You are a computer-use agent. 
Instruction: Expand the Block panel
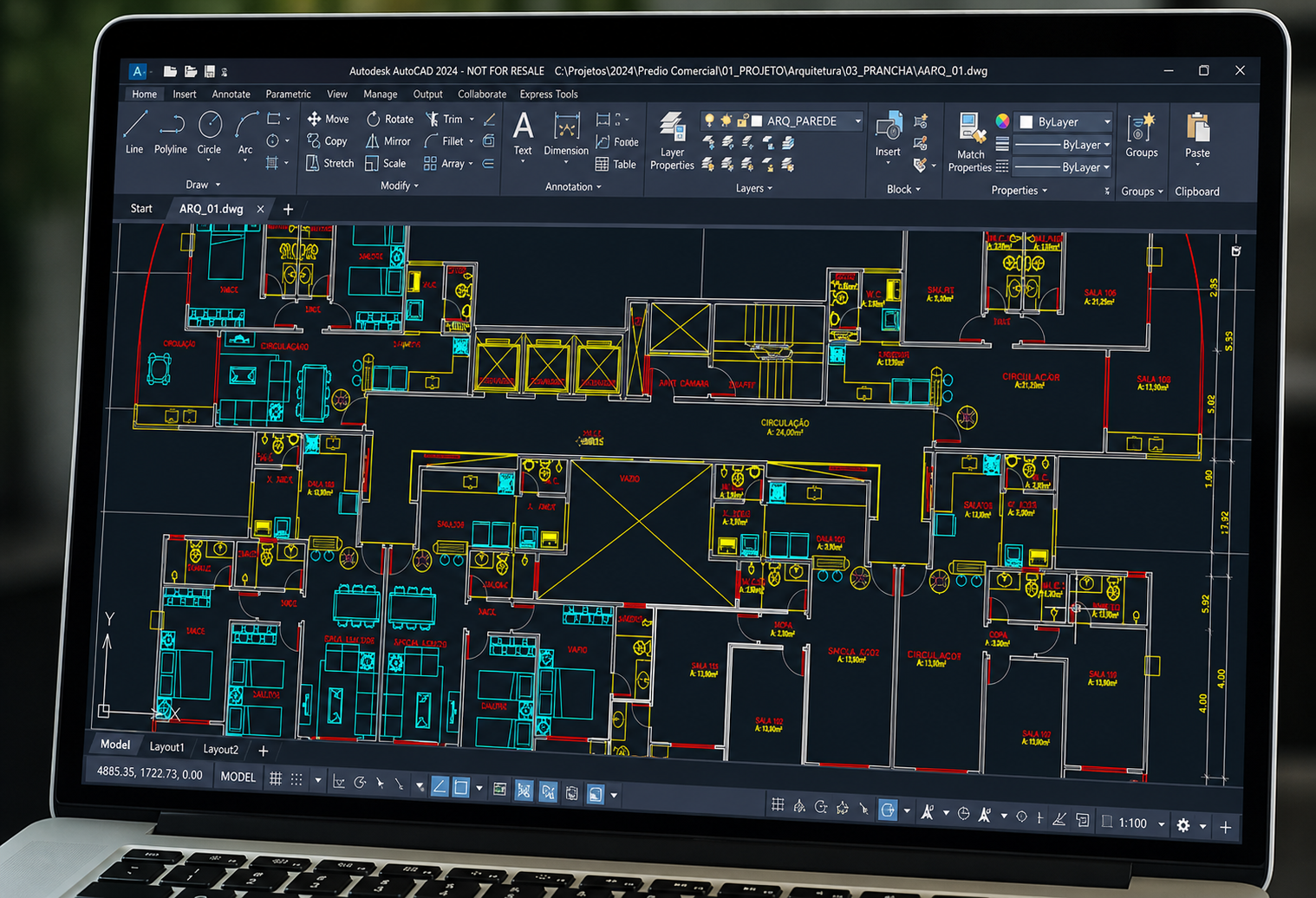(x=903, y=189)
